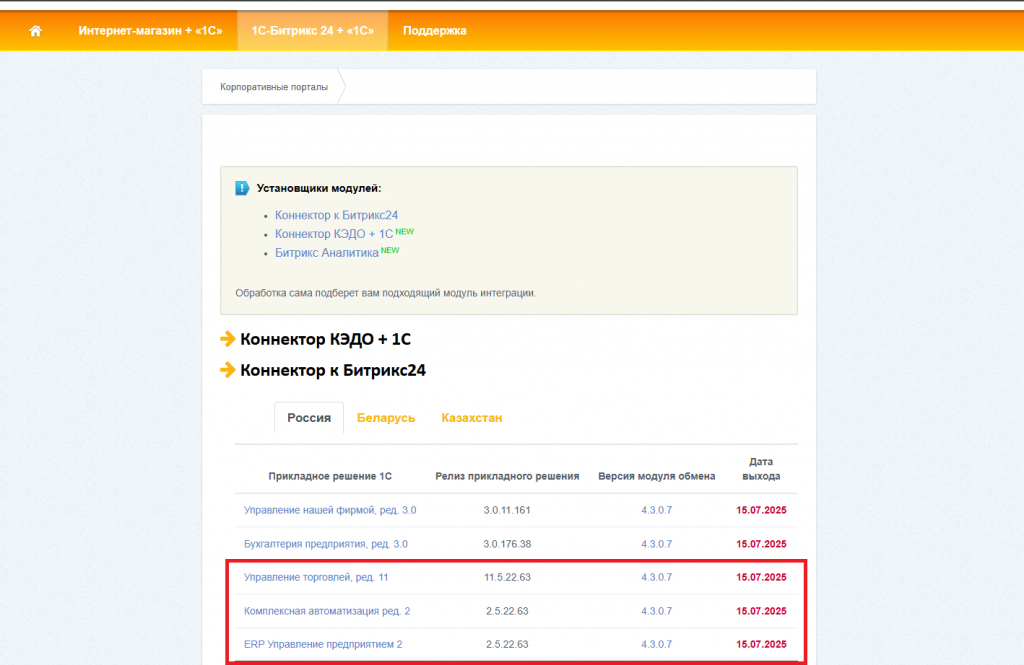Open Битрикс Аналитика installer link

[327, 253]
